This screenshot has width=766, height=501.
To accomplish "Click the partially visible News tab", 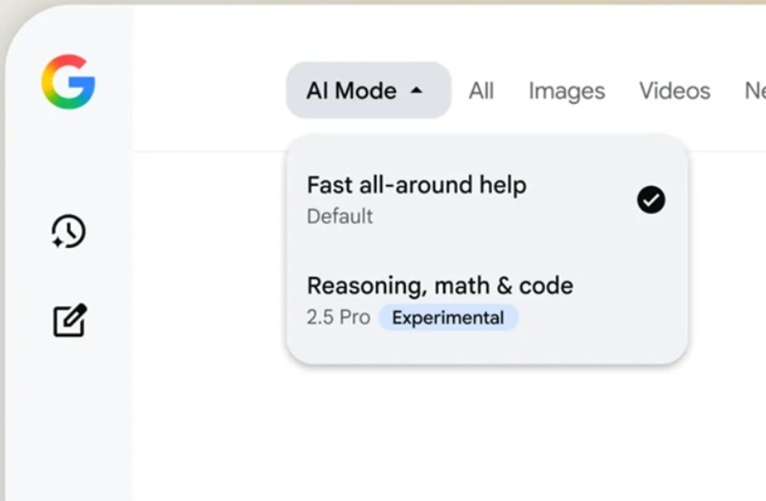I will (754, 91).
